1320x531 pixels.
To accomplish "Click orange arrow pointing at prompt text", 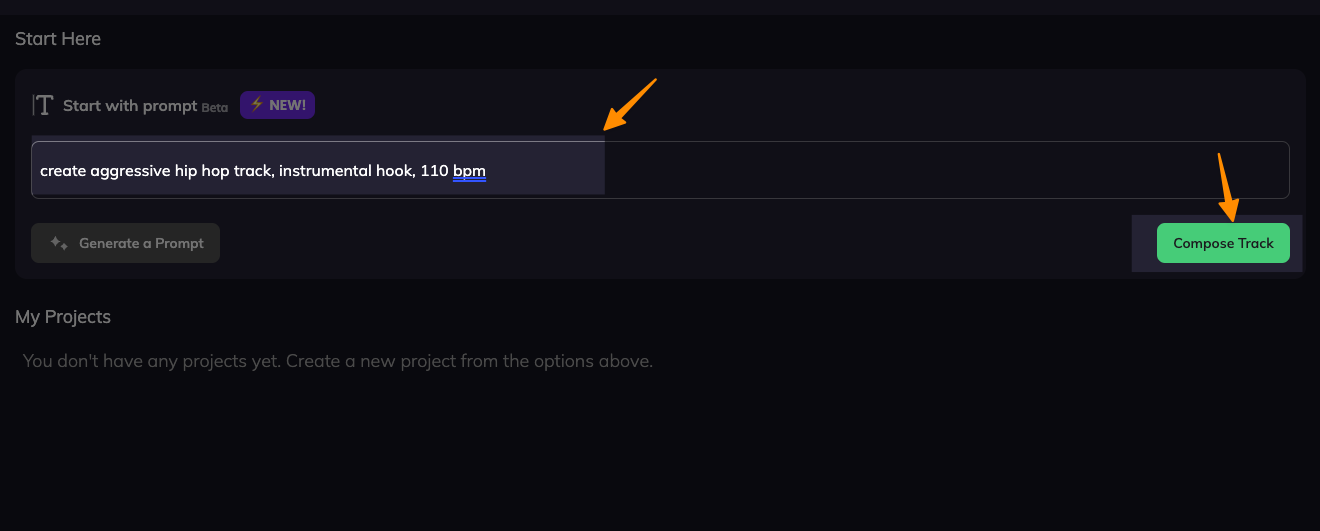I will coord(630,104).
